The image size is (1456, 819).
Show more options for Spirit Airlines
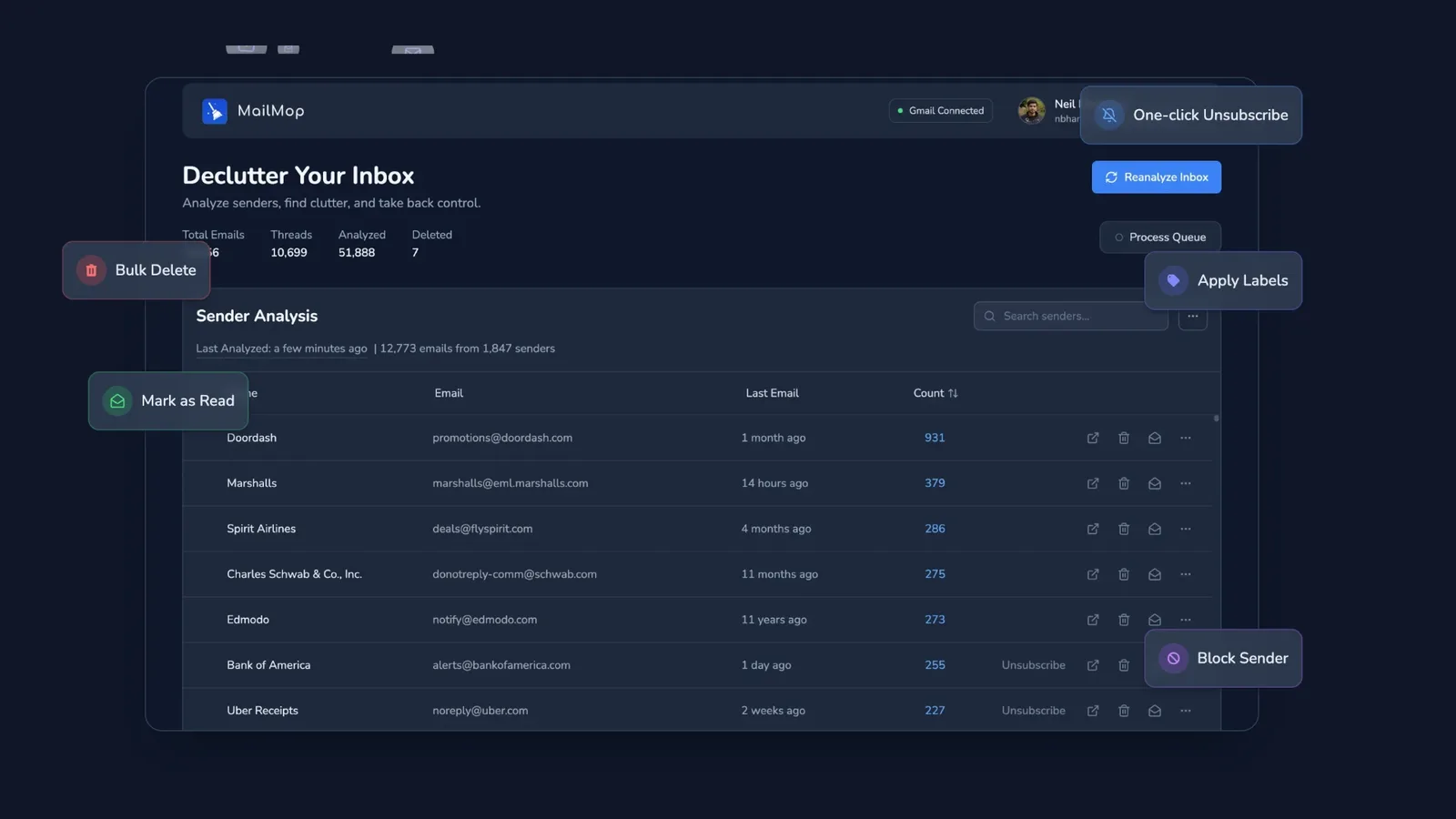point(1186,529)
